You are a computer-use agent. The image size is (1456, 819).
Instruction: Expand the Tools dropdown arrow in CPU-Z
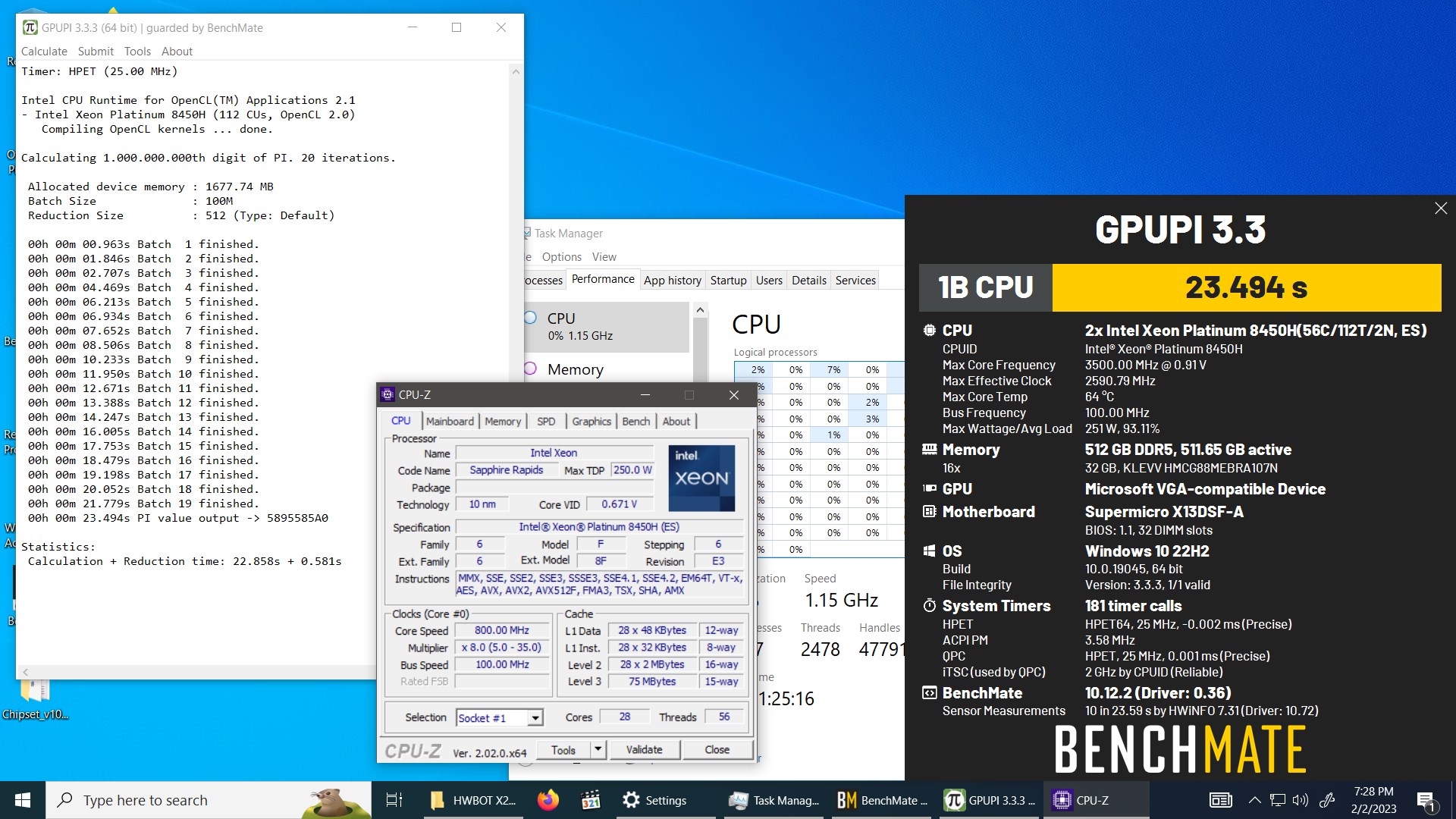point(598,750)
